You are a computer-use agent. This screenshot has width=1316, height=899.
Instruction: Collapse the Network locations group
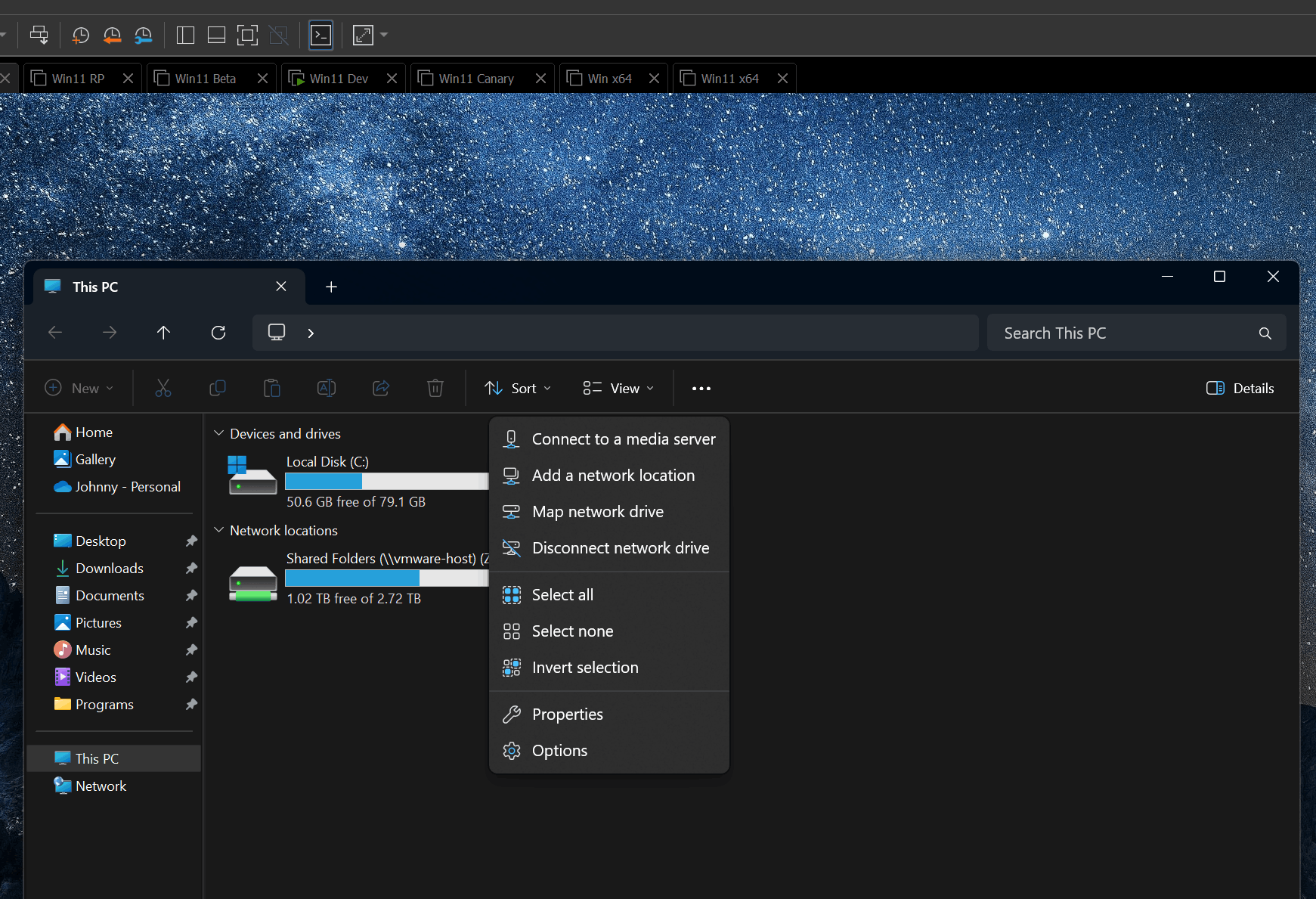pyautogui.click(x=218, y=530)
